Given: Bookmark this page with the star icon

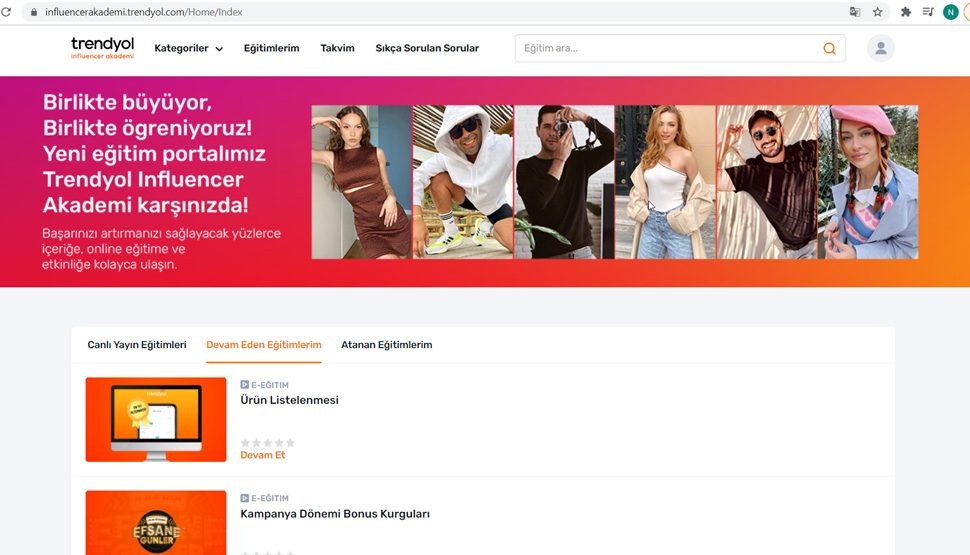Looking at the screenshot, I should [x=877, y=12].
